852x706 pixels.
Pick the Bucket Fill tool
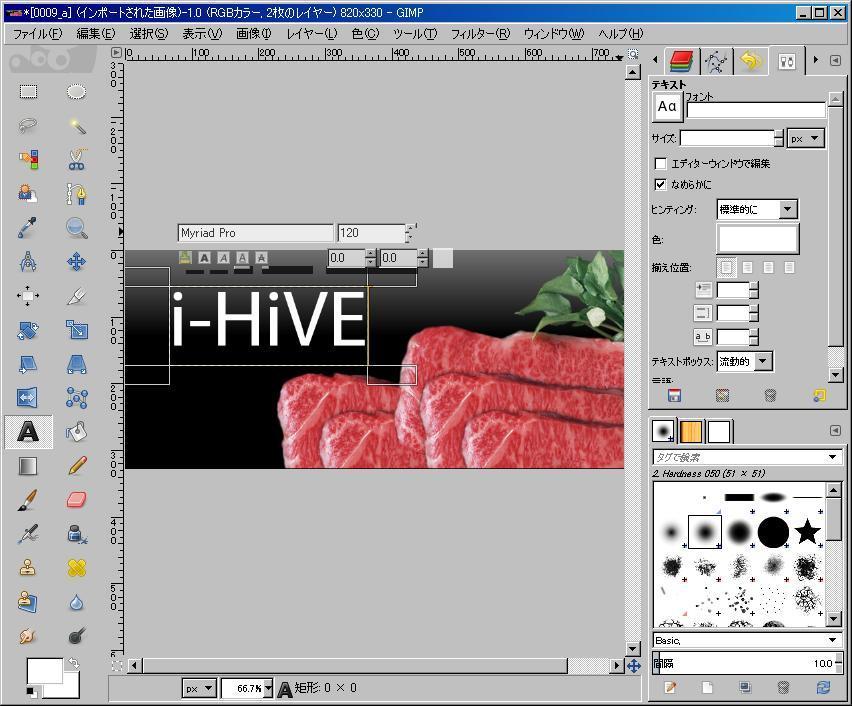point(77,432)
